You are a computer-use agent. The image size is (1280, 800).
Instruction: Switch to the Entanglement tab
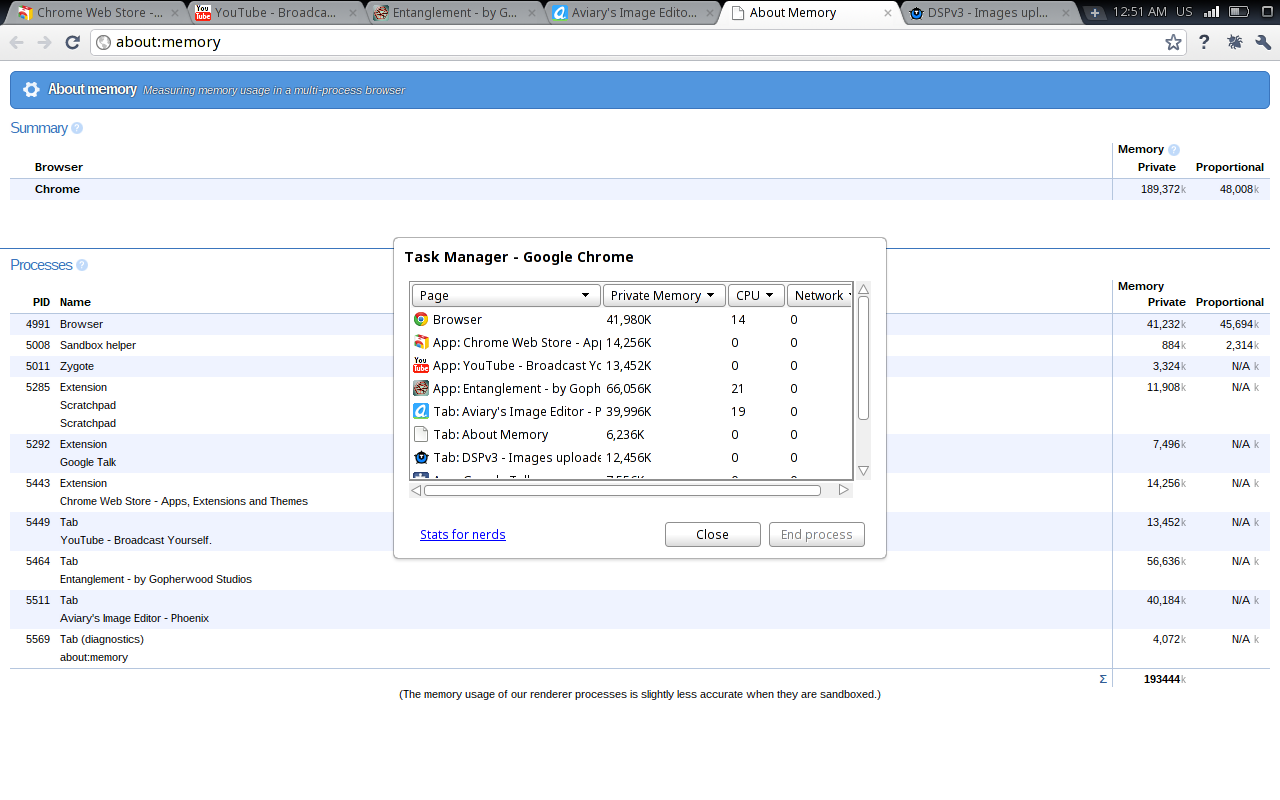pos(454,13)
